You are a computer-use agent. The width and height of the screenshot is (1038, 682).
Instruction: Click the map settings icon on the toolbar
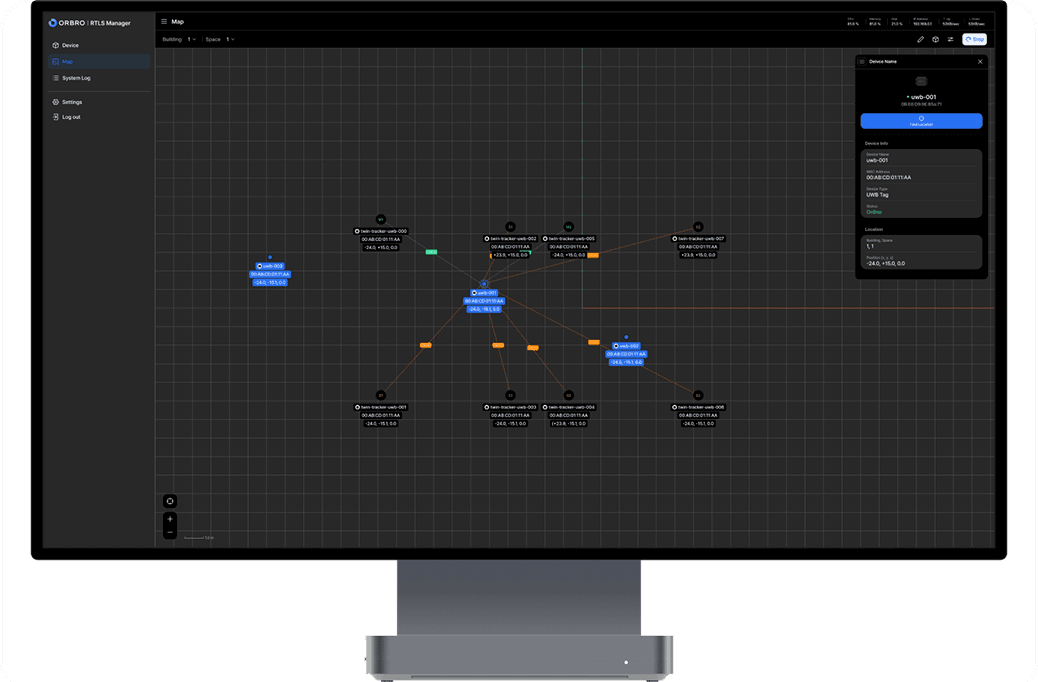point(936,39)
